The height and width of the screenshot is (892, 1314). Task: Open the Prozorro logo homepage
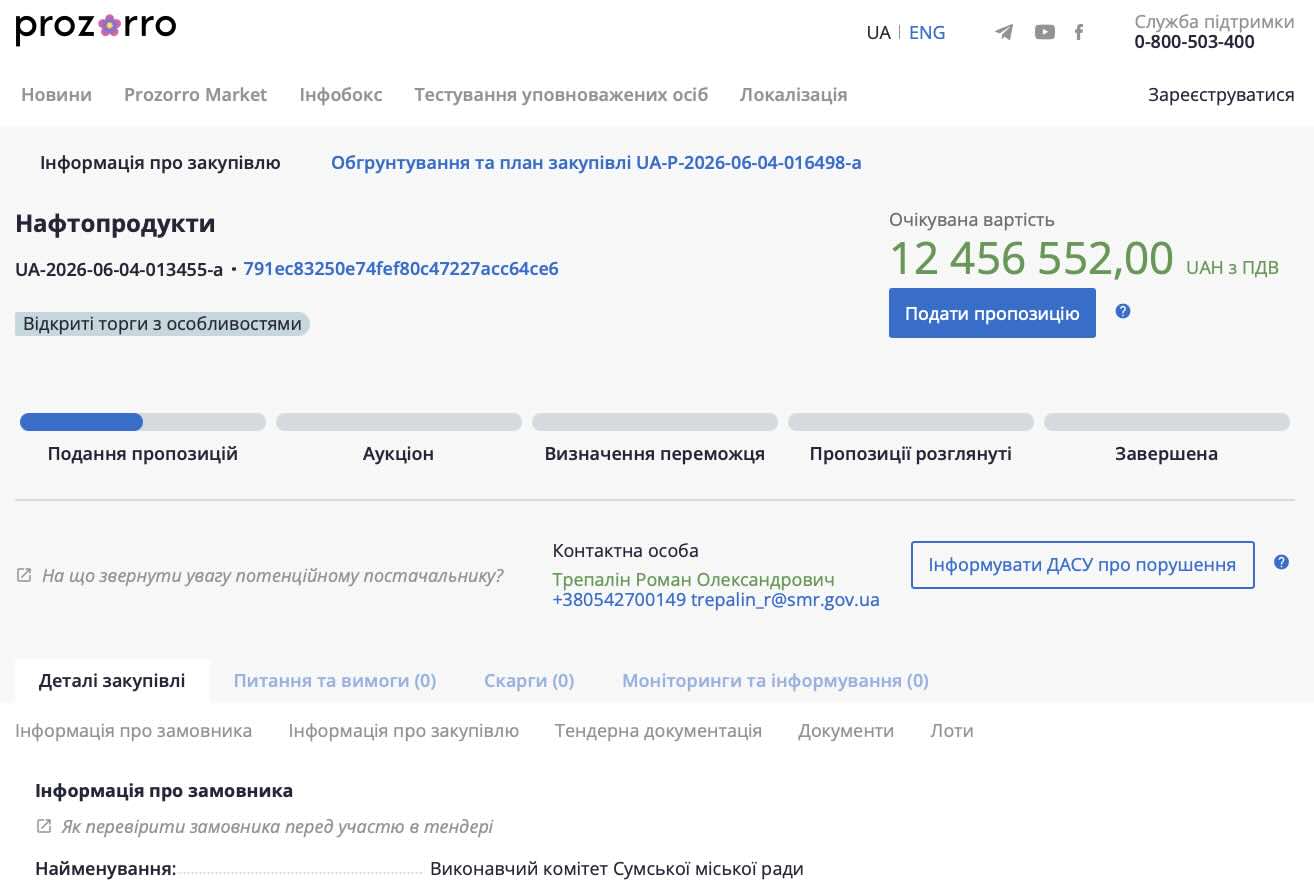click(96, 28)
